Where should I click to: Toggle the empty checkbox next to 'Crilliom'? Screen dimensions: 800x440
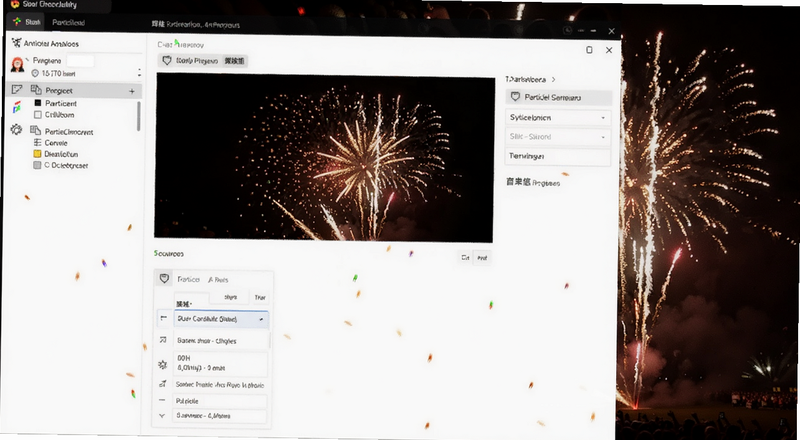coord(37,115)
